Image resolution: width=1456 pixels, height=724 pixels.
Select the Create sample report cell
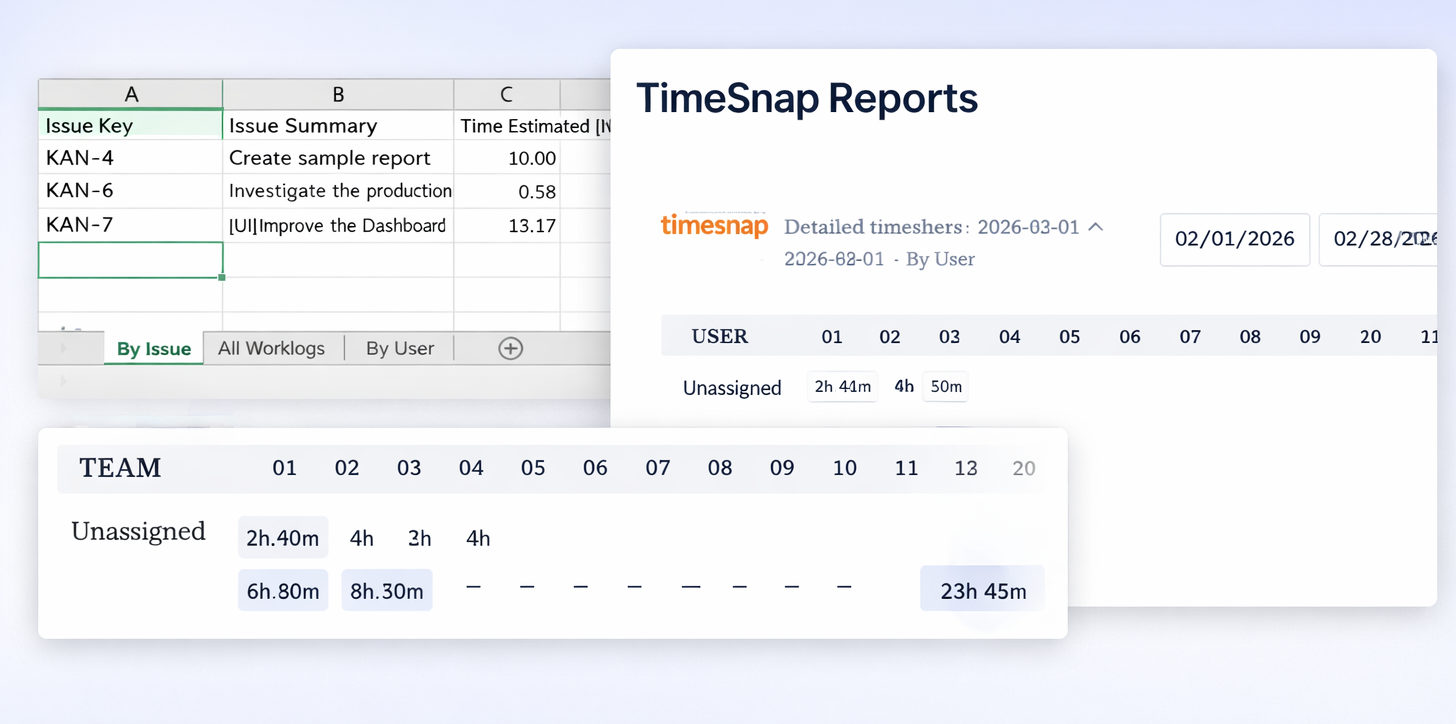tap(338, 158)
